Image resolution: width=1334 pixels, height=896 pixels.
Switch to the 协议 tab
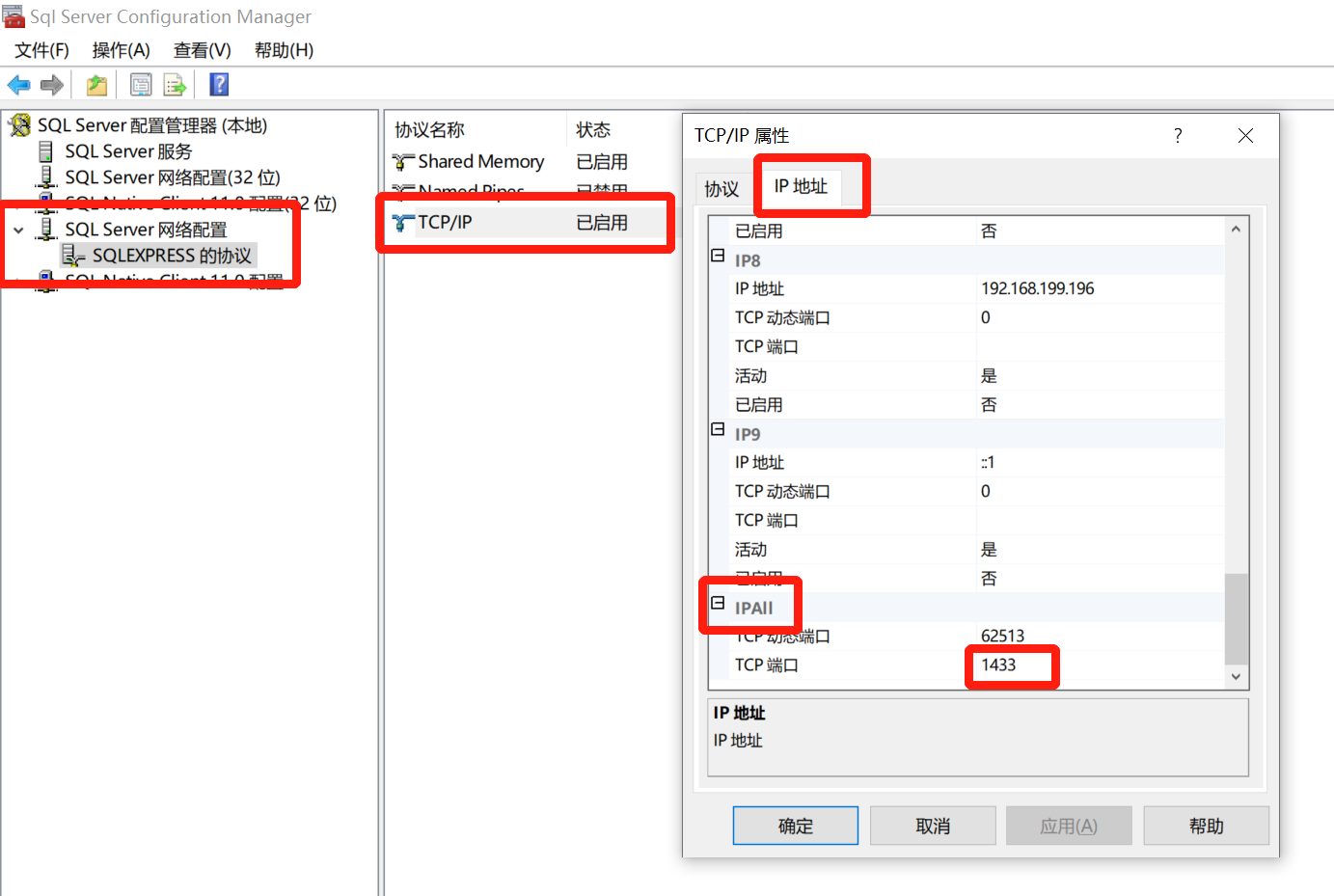point(722,189)
